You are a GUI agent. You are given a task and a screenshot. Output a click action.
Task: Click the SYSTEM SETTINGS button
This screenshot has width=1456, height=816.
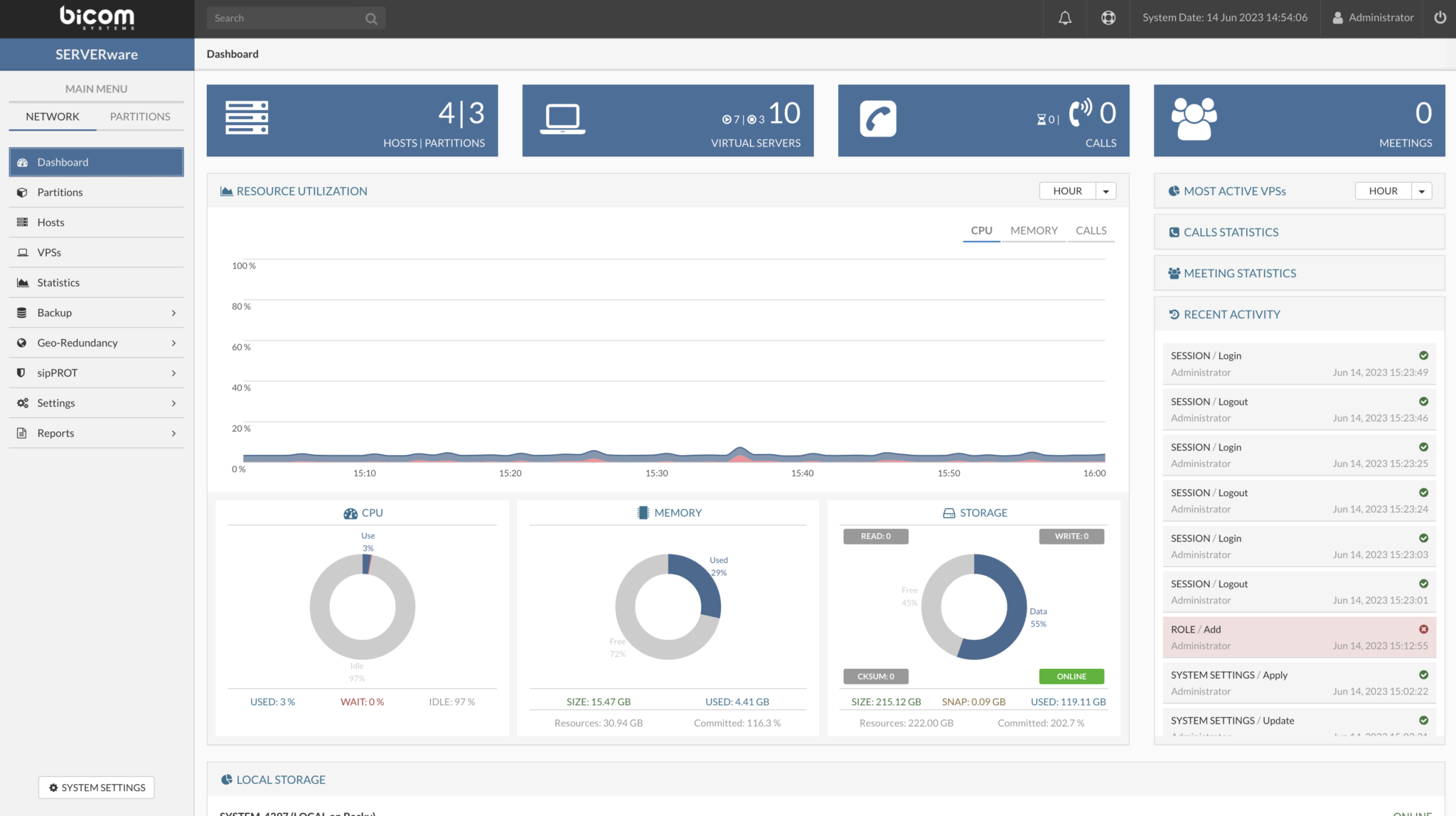point(96,788)
